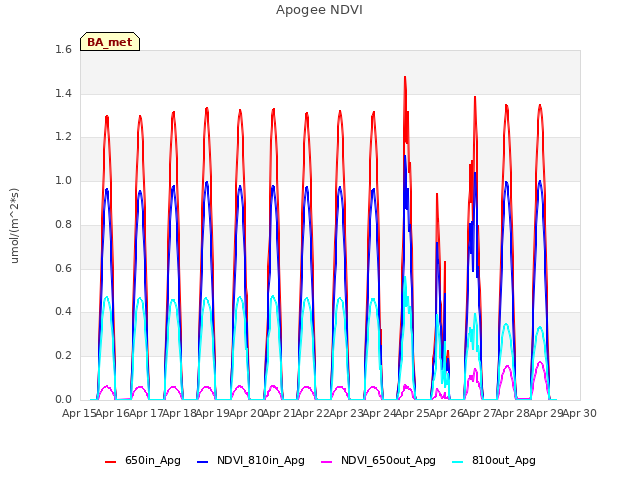Click the magenta NDVI_650out_Apg legend swatch
Screen dimensions: 640x480
tap(327, 461)
